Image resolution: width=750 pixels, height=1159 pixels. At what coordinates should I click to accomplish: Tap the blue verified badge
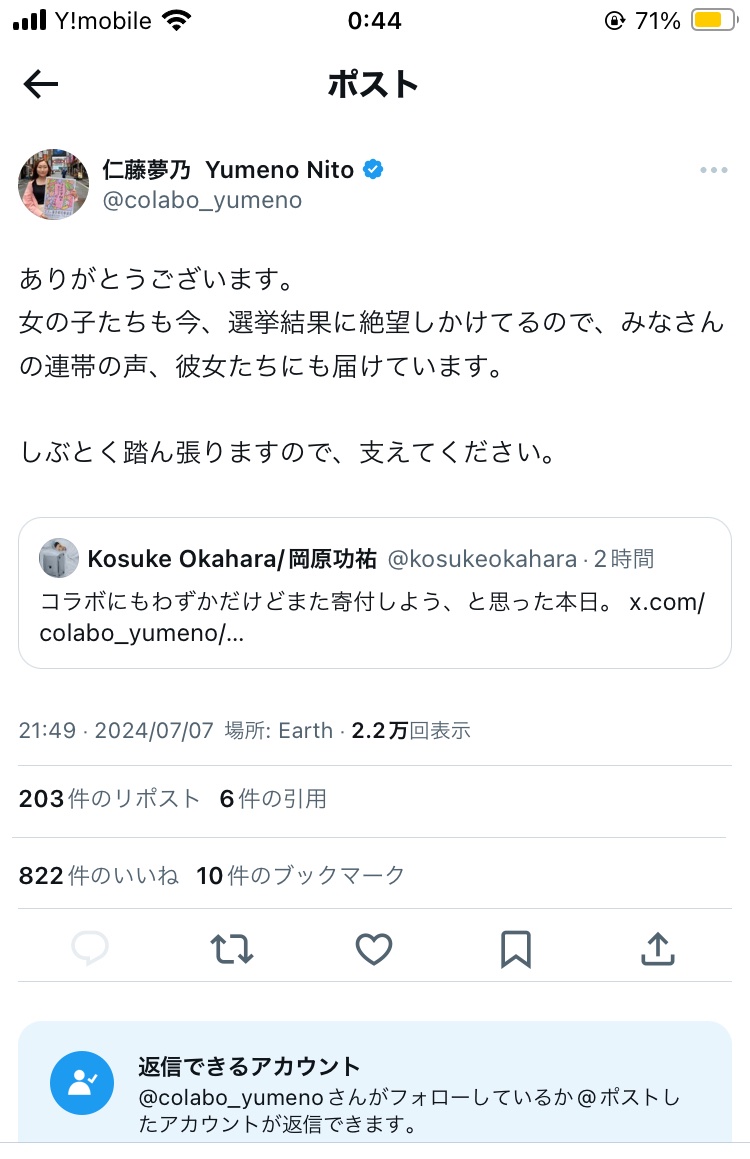point(373,169)
